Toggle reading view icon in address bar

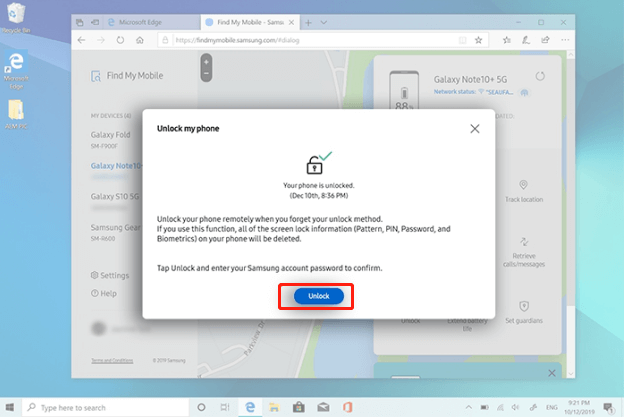[462, 40]
